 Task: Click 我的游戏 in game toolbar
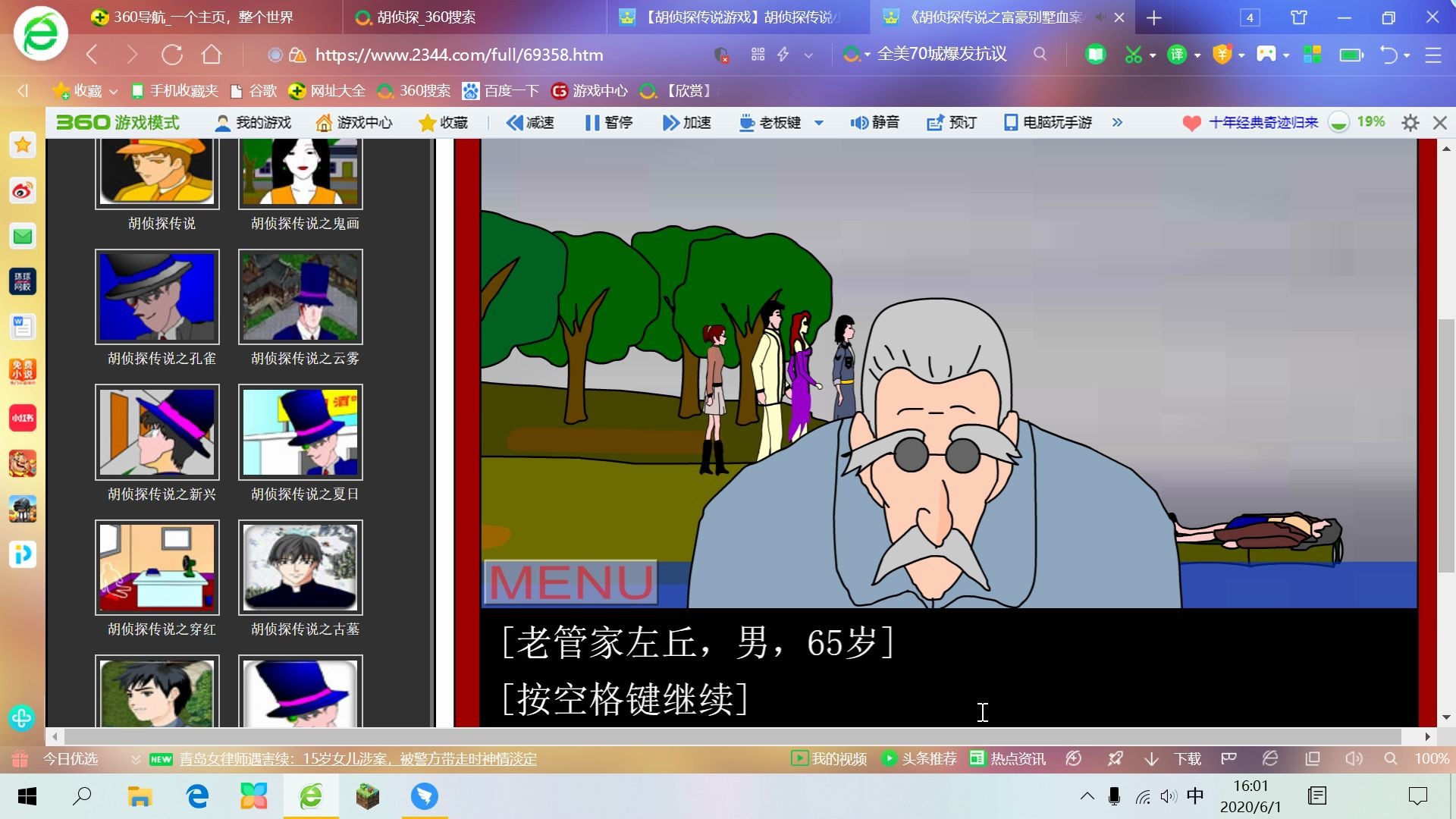click(253, 122)
